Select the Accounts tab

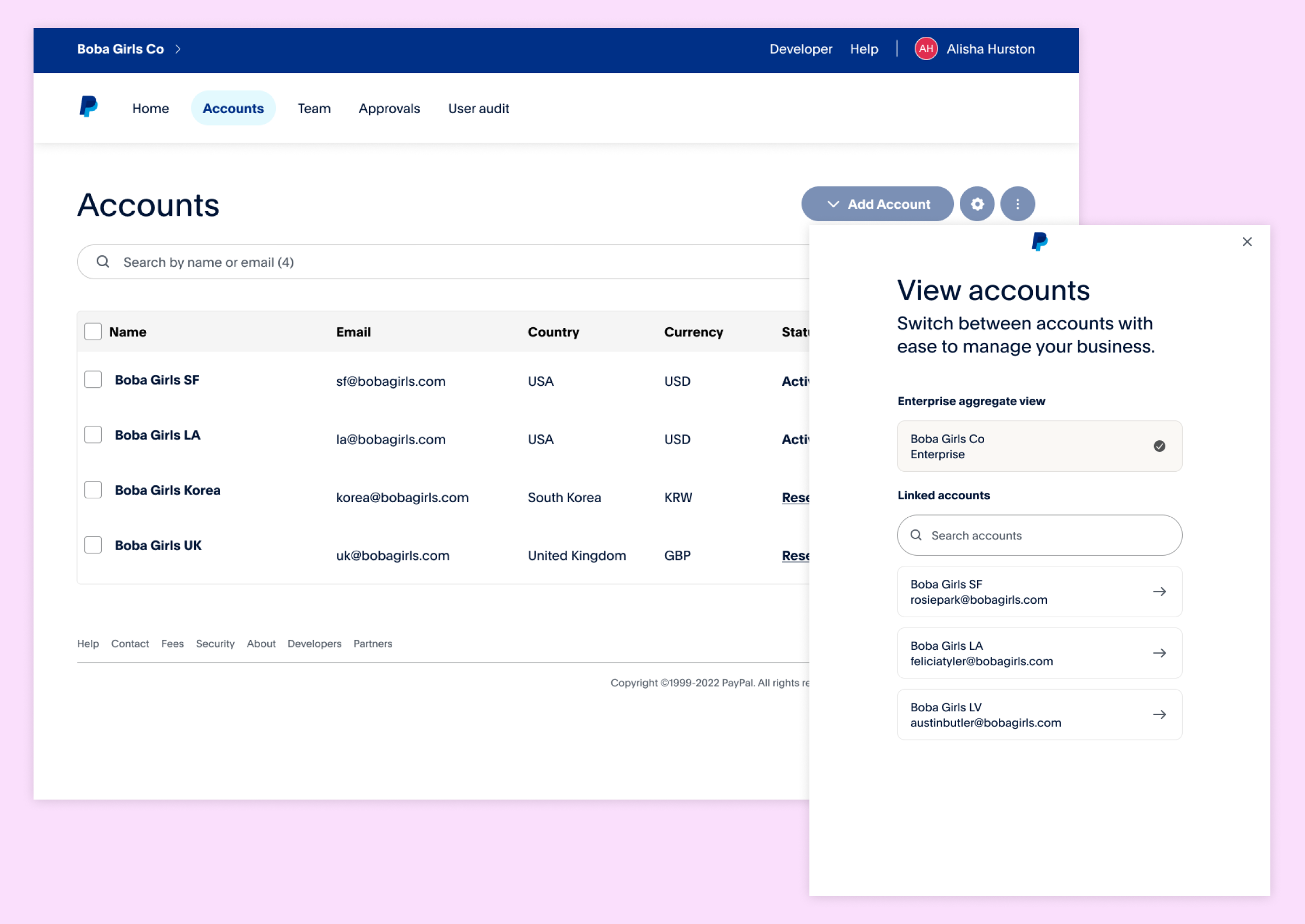pyautogui.click(x=233, y=108)
